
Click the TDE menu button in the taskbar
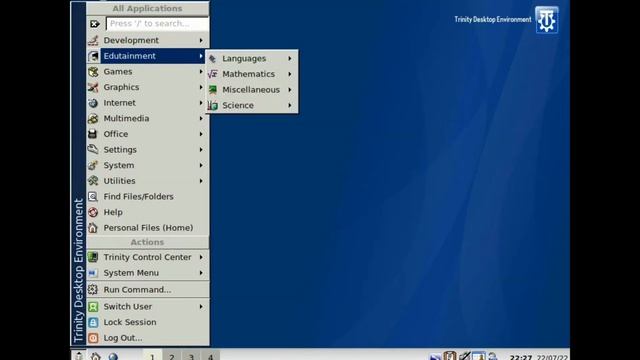78,356
